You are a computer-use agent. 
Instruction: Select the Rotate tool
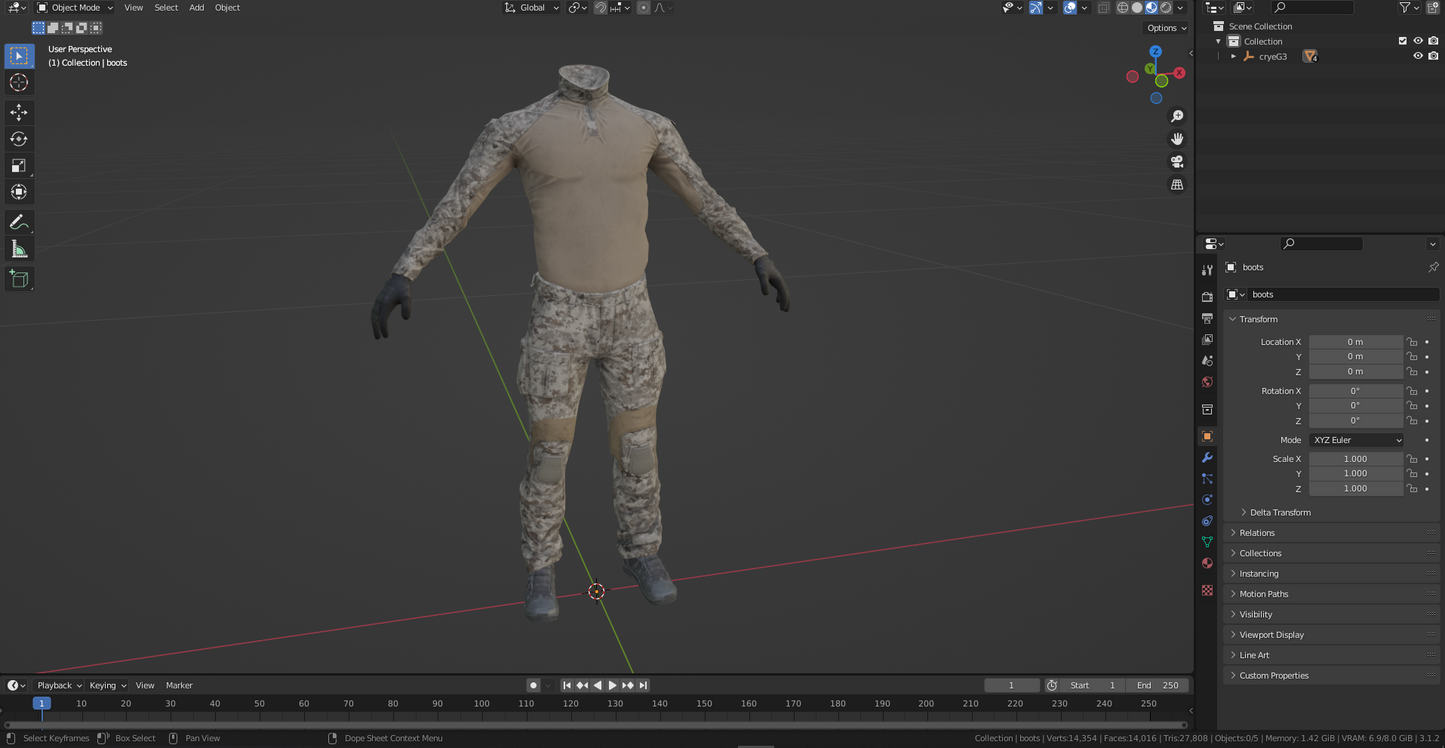click(x=19, y=139)
